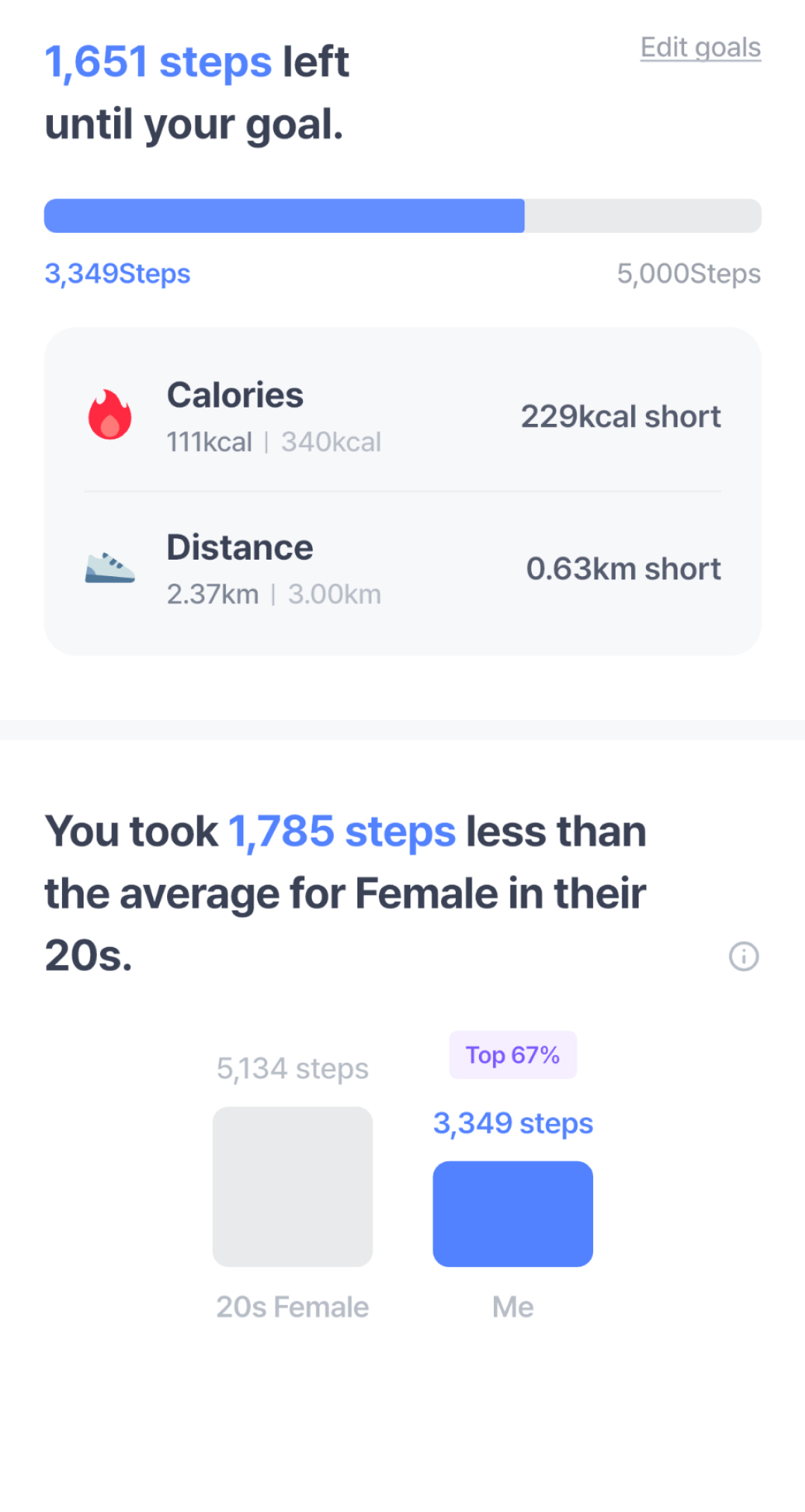Image resolution: width=805 pixels, height=1512 pixels.
Task: Click the 1,785 steps highlighted text
Action: pyautogui.click(x=342, y=831)
